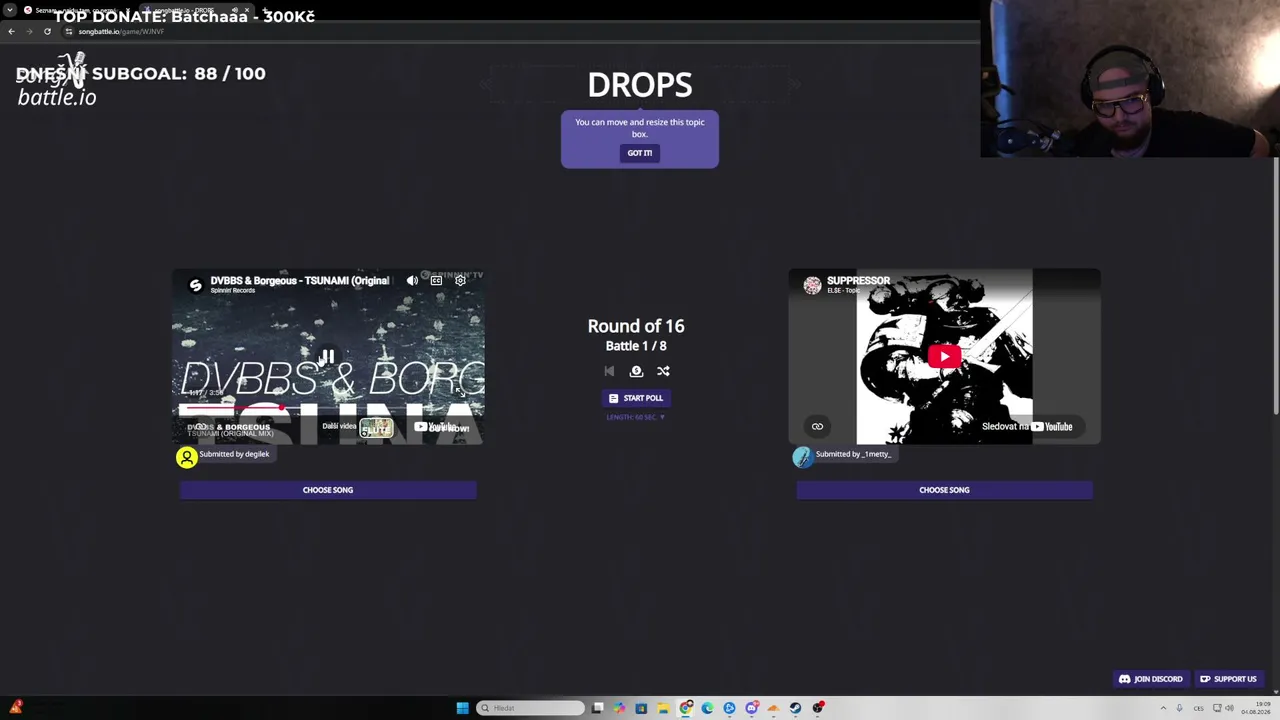Copy link of the SUPPRESSOR video
The image size is (1280, 720).
coord(817,427)
